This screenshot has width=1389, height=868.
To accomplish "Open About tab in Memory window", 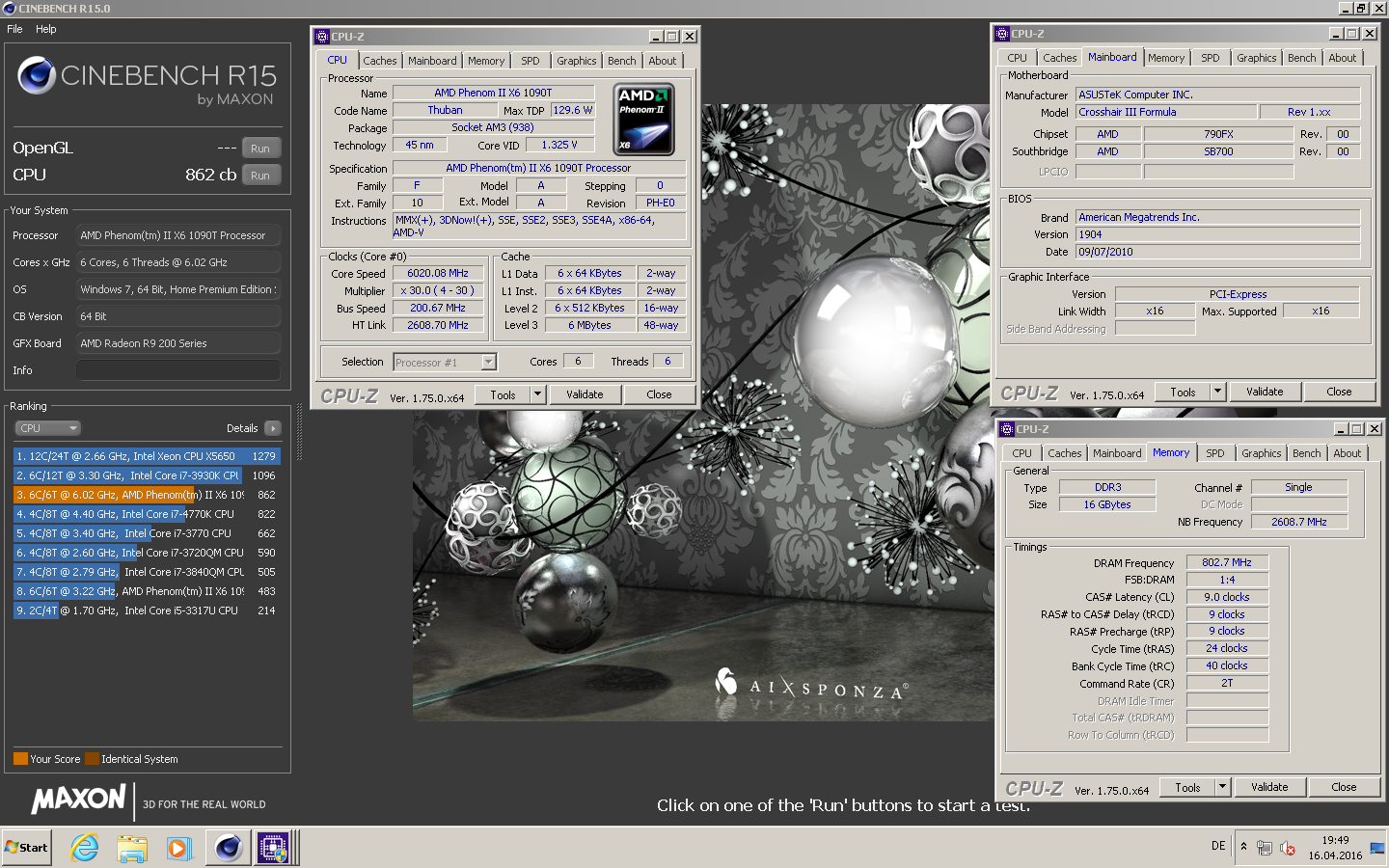I will pos(1348,453).
